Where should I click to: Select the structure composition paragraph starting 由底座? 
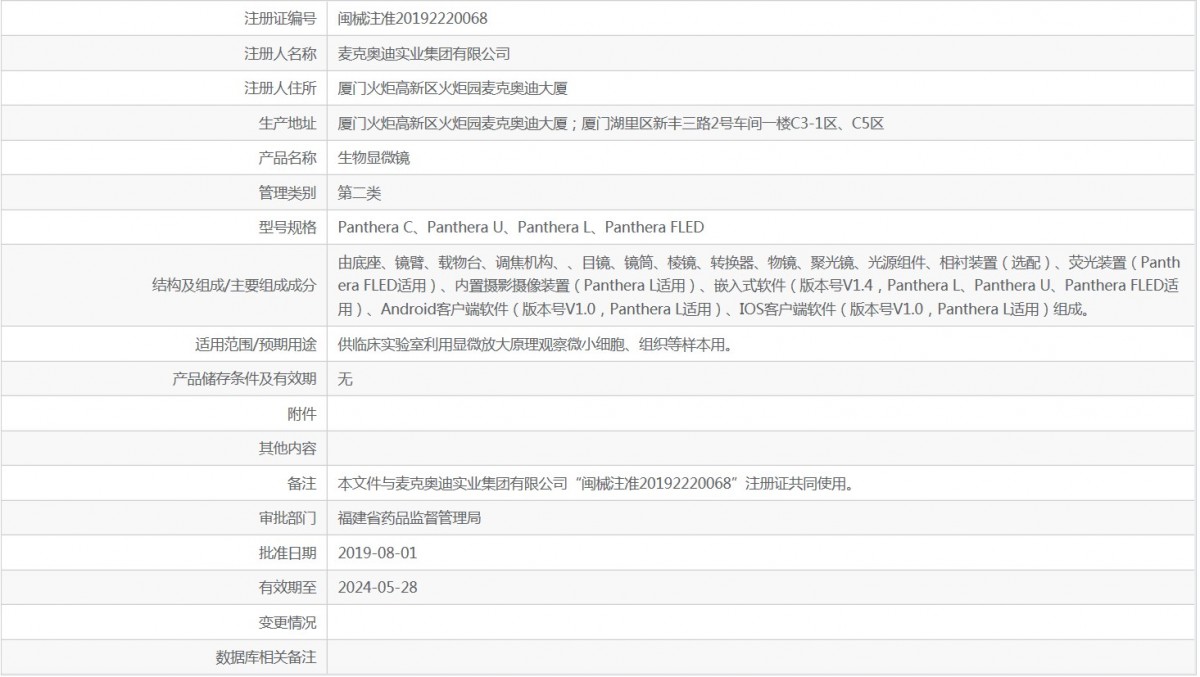(x=759, y=286)
